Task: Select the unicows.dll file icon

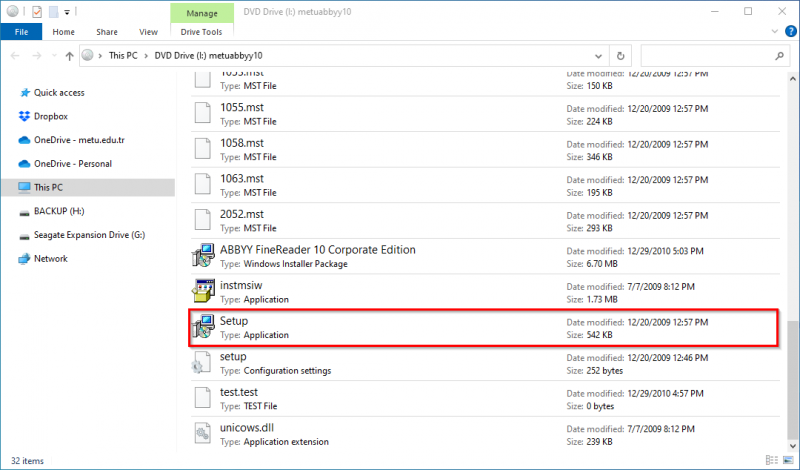Action: (x=203, y=433)
